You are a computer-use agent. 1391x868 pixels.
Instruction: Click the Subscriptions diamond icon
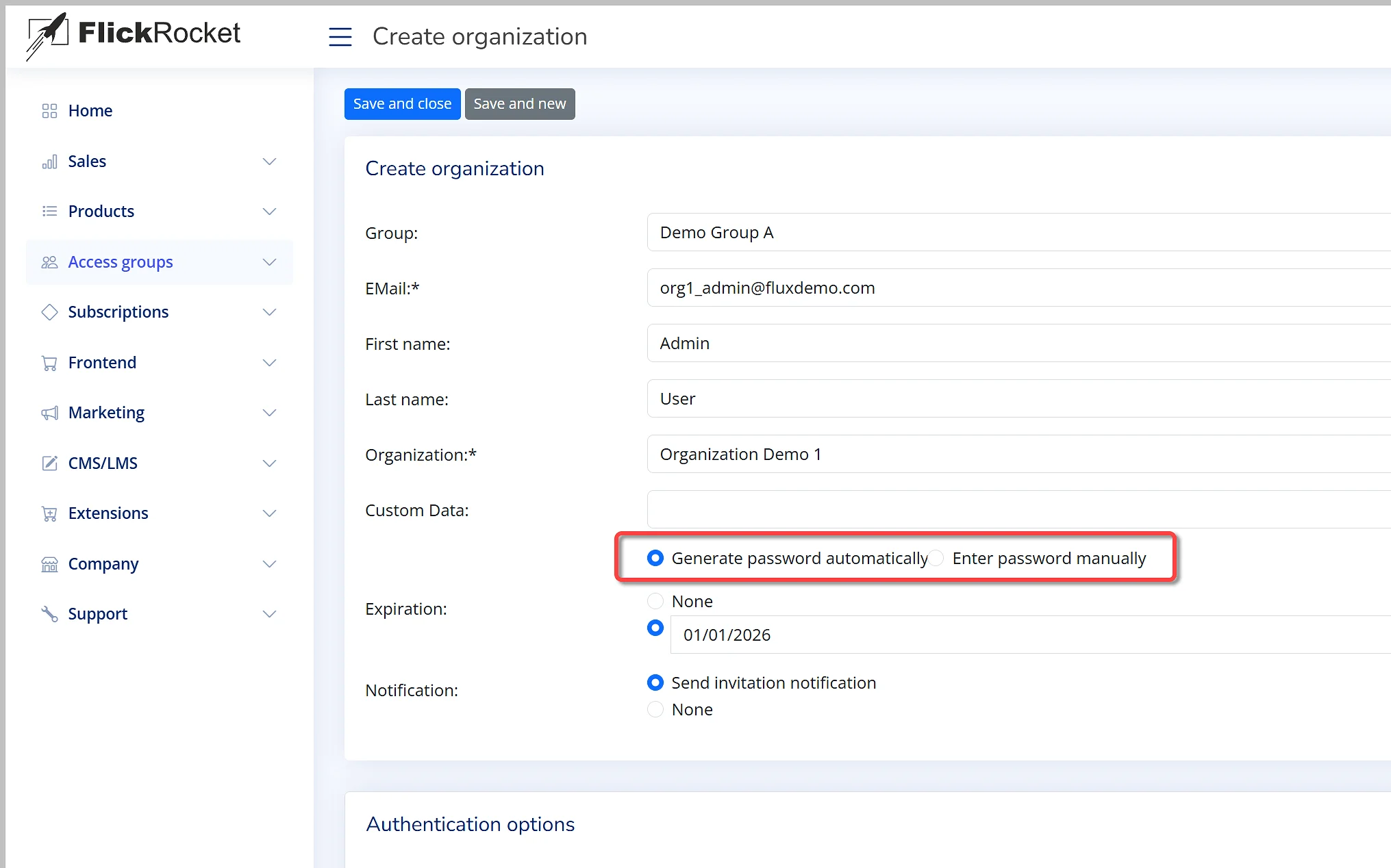point(49,312)
